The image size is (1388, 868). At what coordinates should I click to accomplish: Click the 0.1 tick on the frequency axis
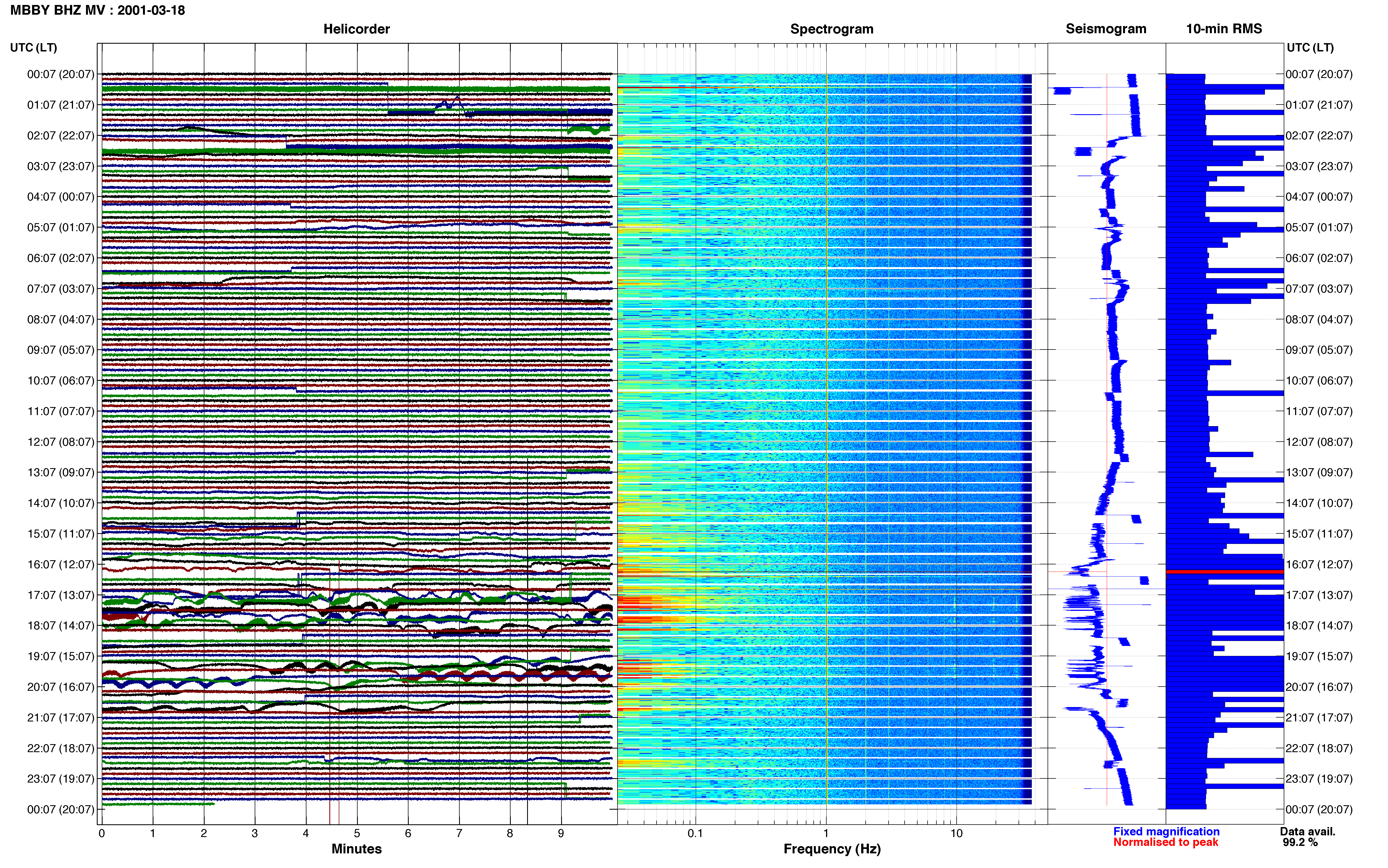pos(695,833)
